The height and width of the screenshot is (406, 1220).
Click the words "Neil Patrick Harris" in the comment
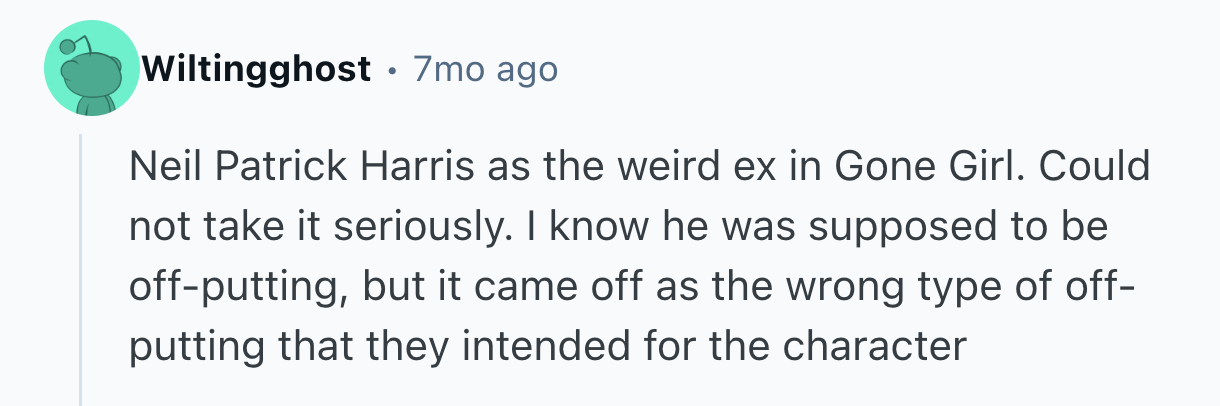click(x=304, y=167)
